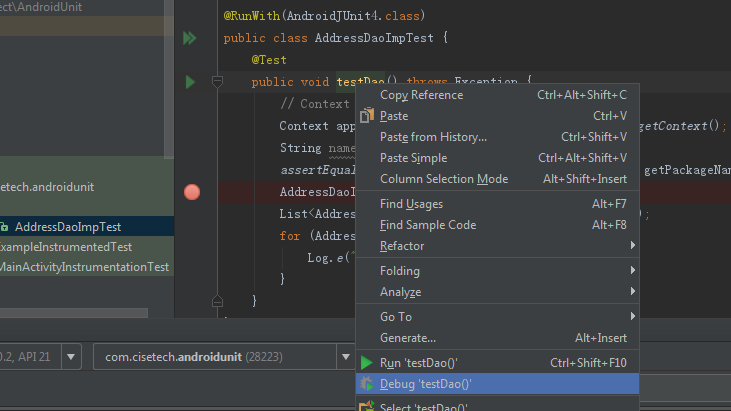
Task: Select AddressDaoImpTest in project tree
Action: (68, 227)
